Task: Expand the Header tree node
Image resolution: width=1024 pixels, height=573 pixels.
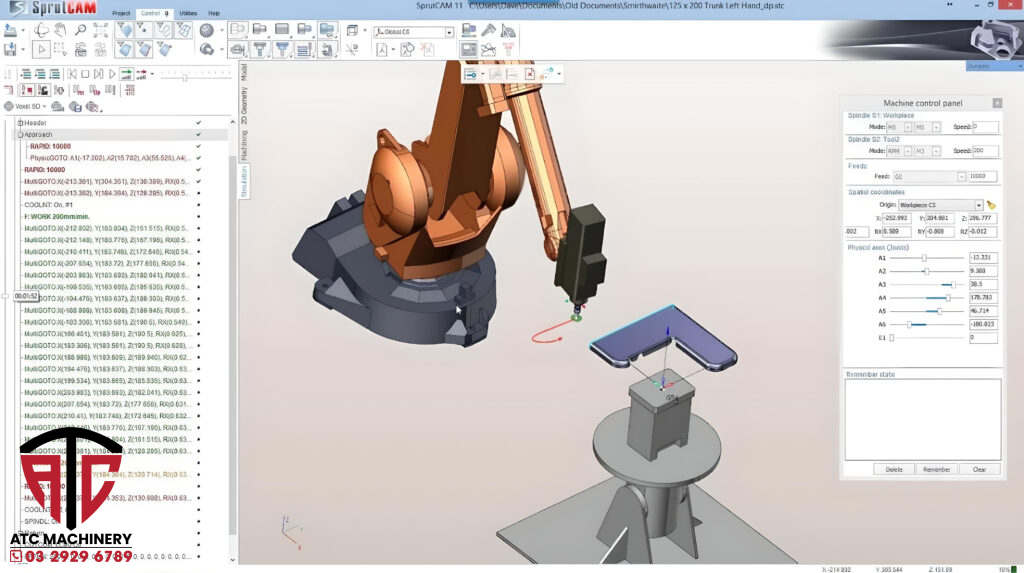Action: pyautogui.click(x=19, y=122)
